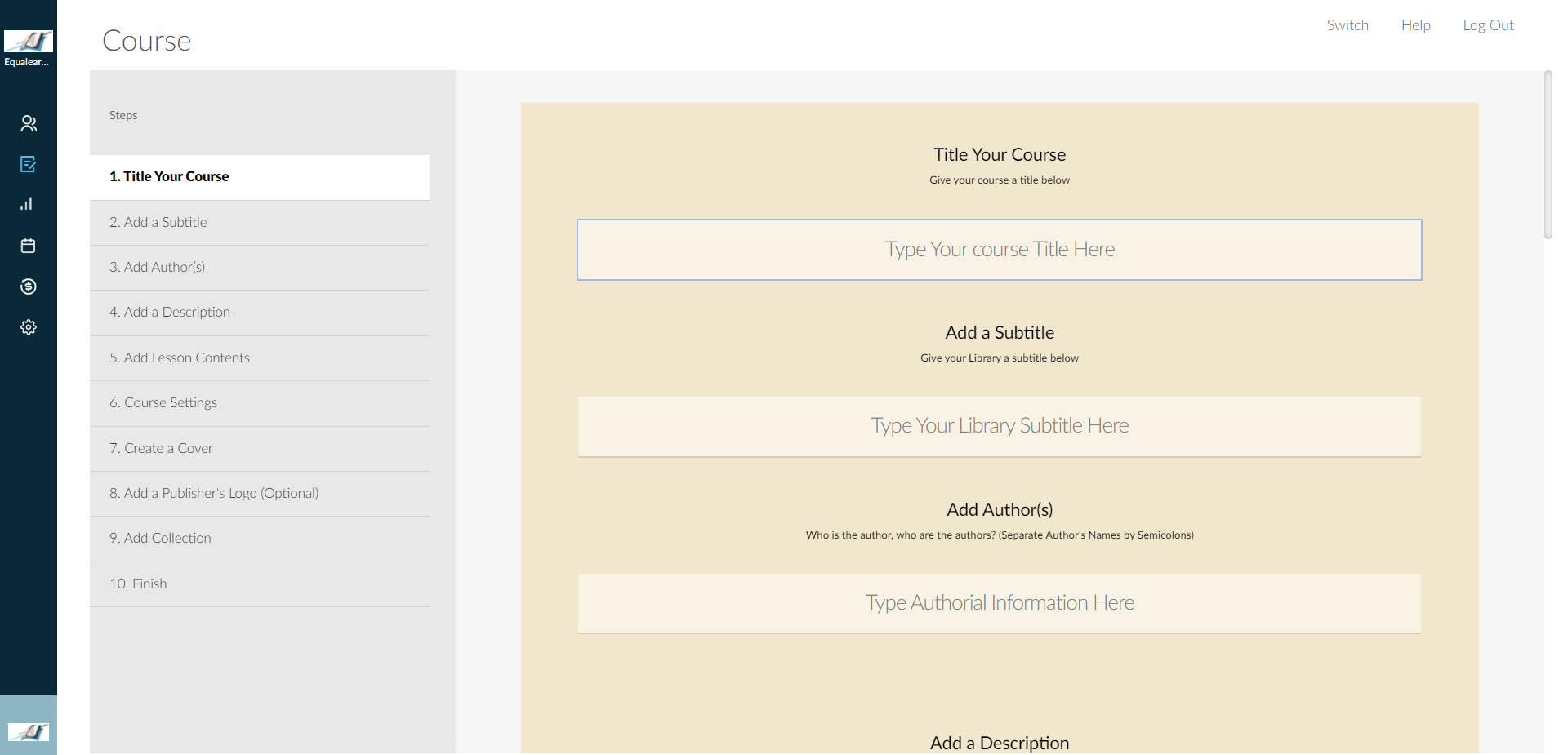This screenshot has width=1568, height=755.
Task: Open step 6 Course Settings
Action: point(260,402)
